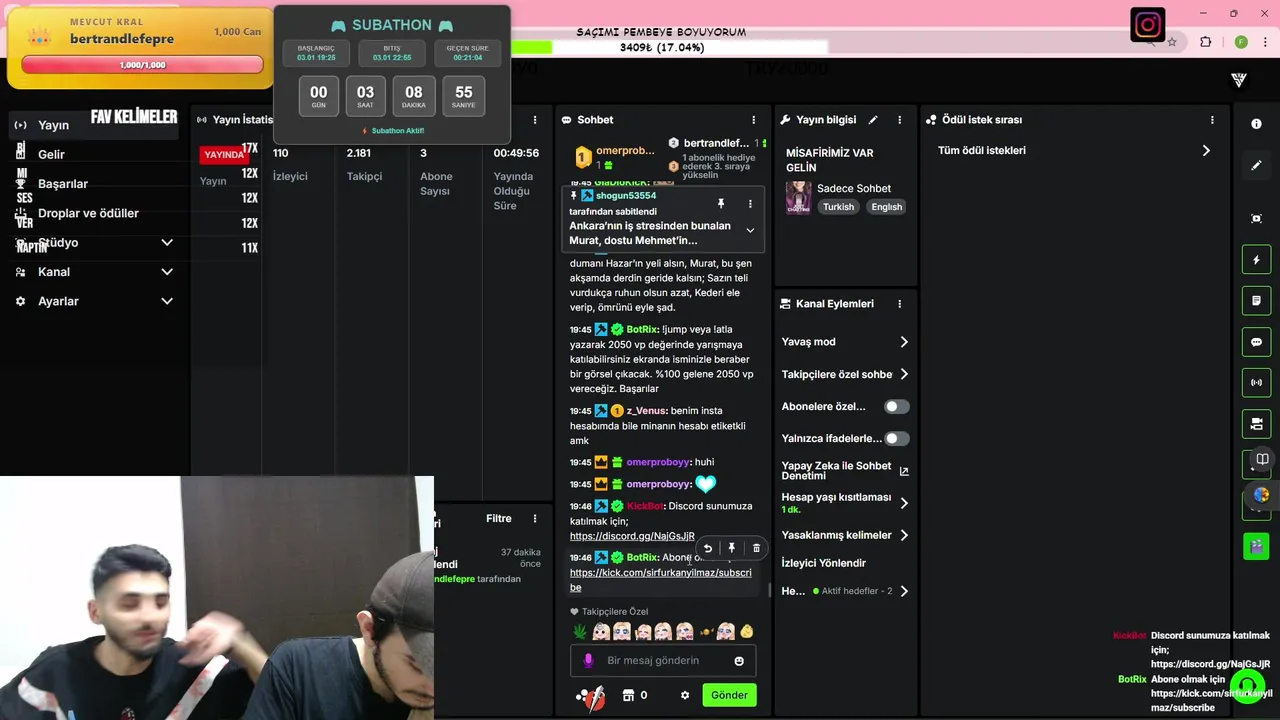This screenshot has height=720, width=1280.
Task: Click the broadcast signal icon in right sidebar
Action: (x=1257, y=383)
